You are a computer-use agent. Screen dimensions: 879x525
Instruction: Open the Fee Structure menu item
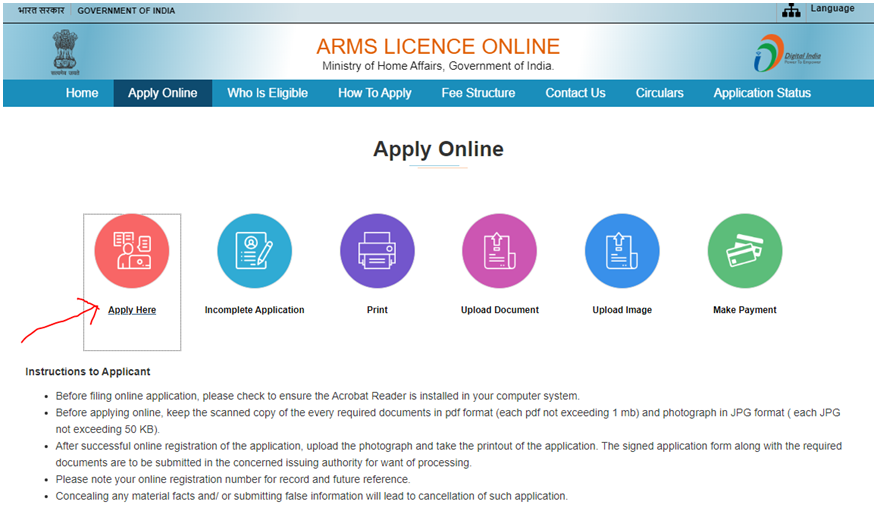[x=478, y=93]
